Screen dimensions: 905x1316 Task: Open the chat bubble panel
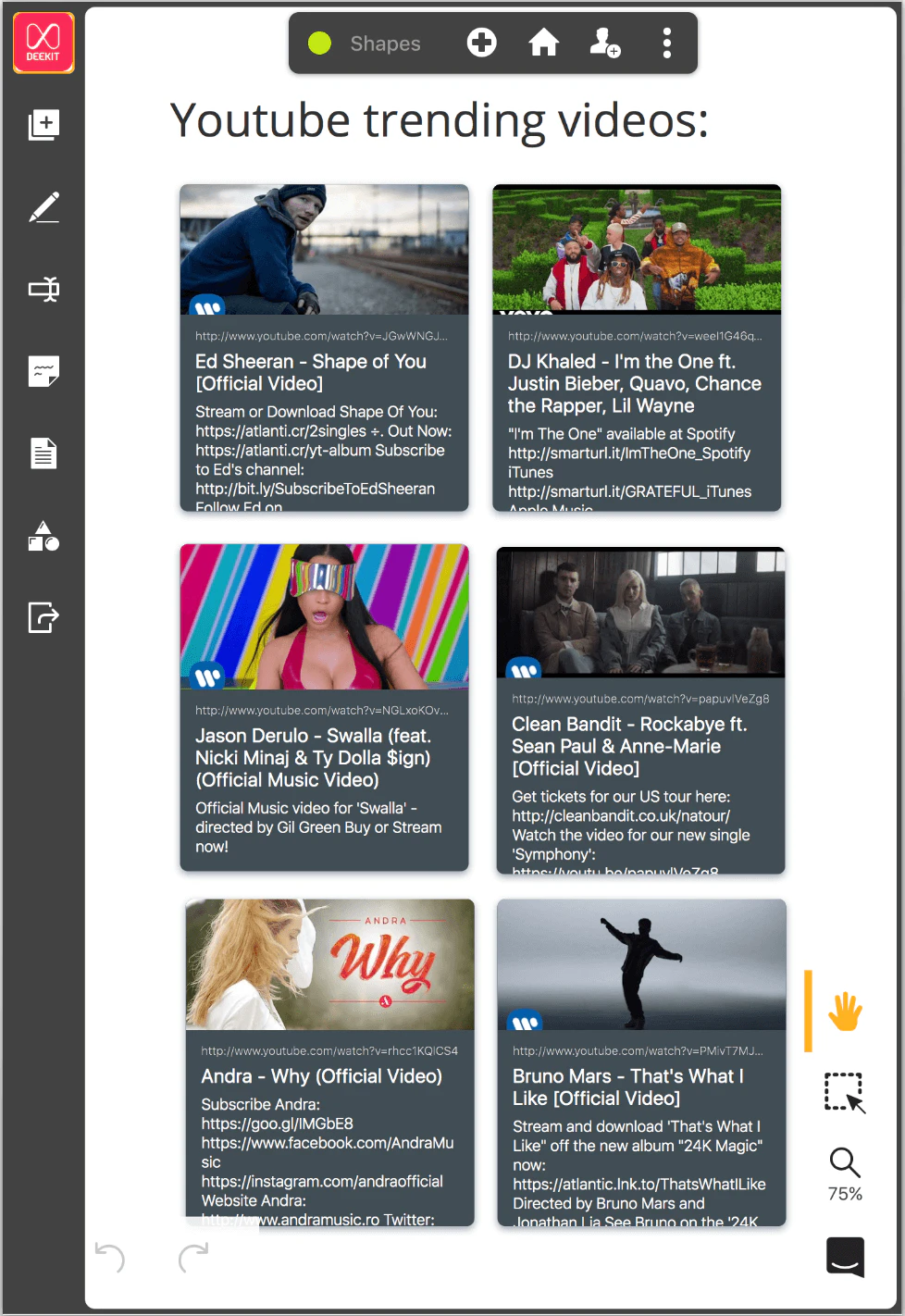coord(845,1257)
